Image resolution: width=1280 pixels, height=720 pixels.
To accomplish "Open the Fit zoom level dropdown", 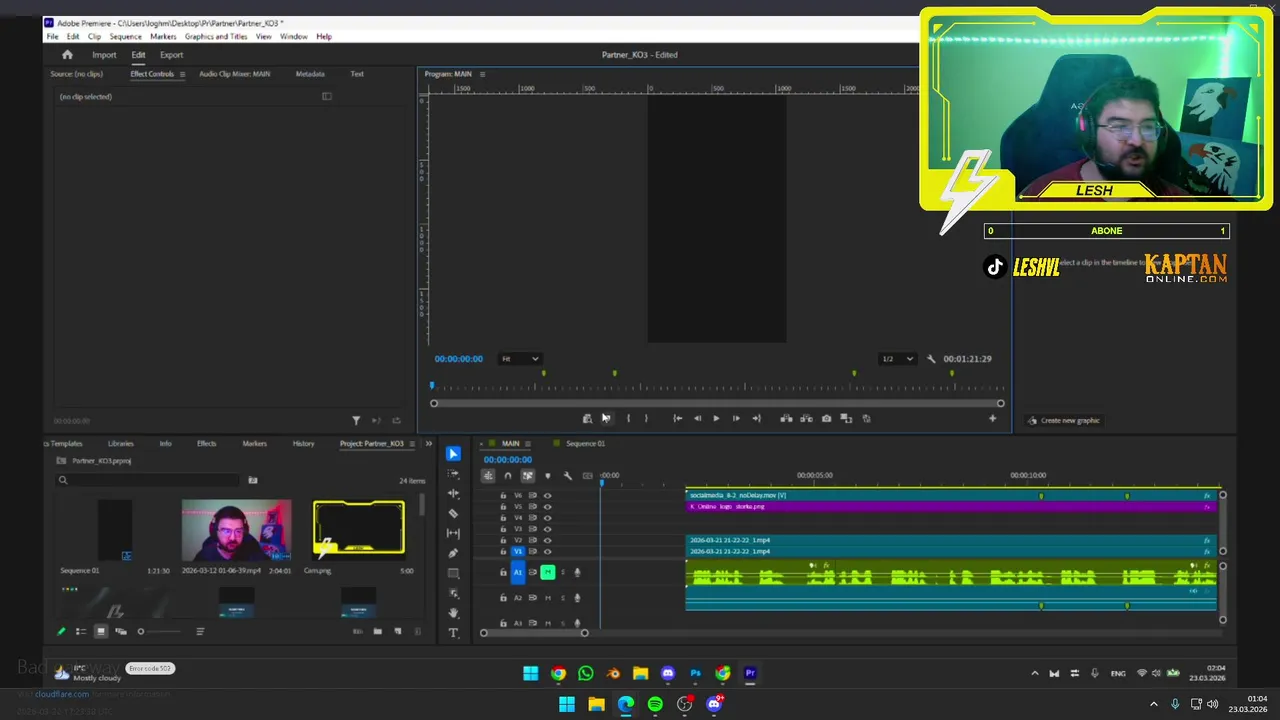I will (520, 359).
